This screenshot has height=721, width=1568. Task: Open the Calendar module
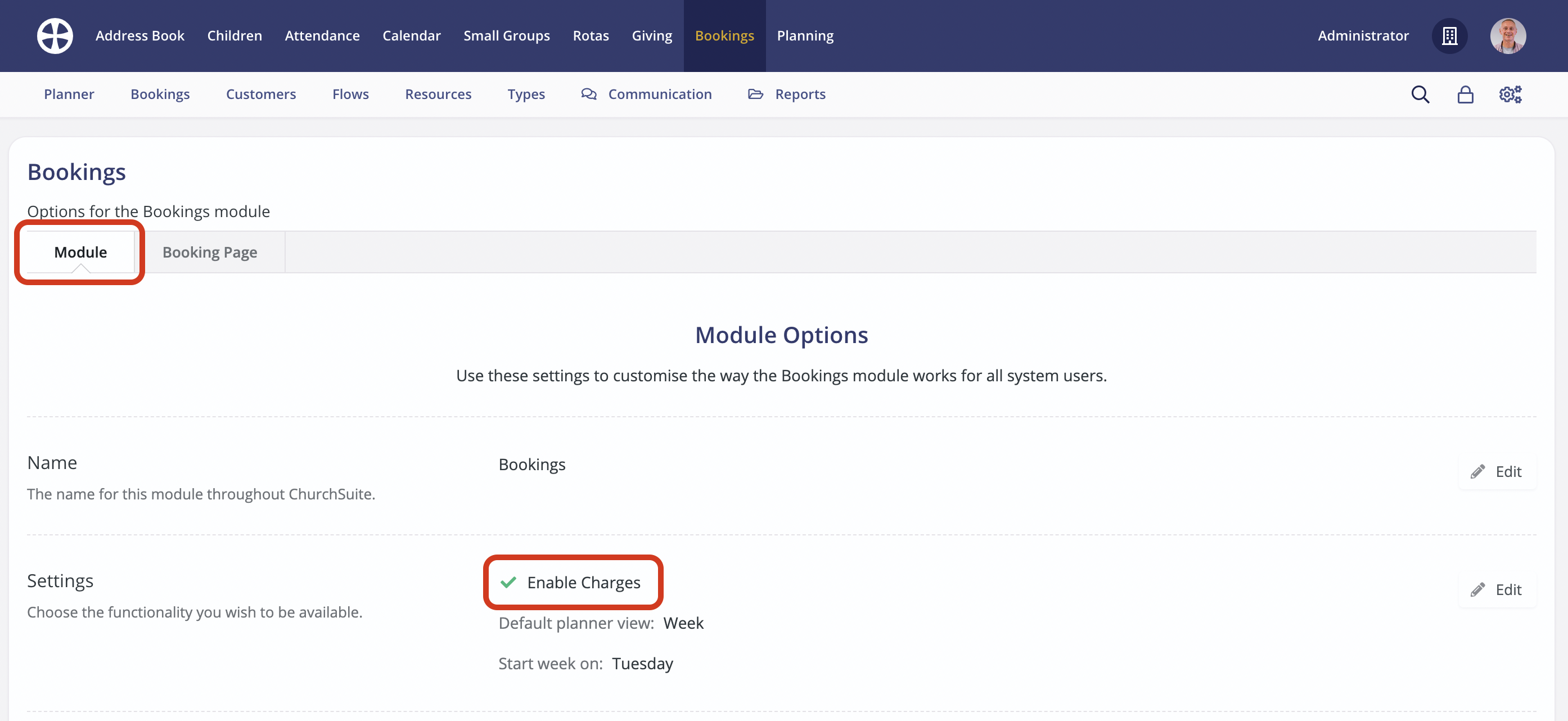coord(412,35)
